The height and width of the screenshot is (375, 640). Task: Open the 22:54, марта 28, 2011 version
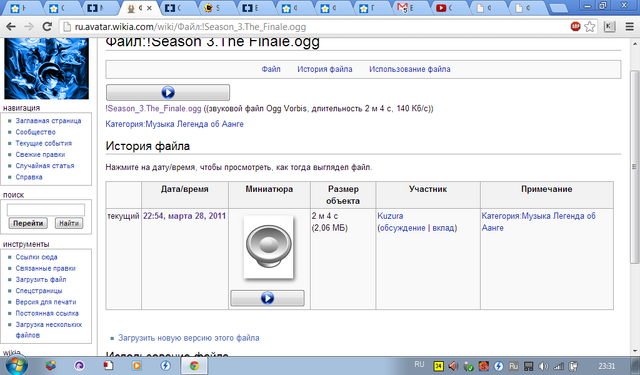[x=184, y=216]
